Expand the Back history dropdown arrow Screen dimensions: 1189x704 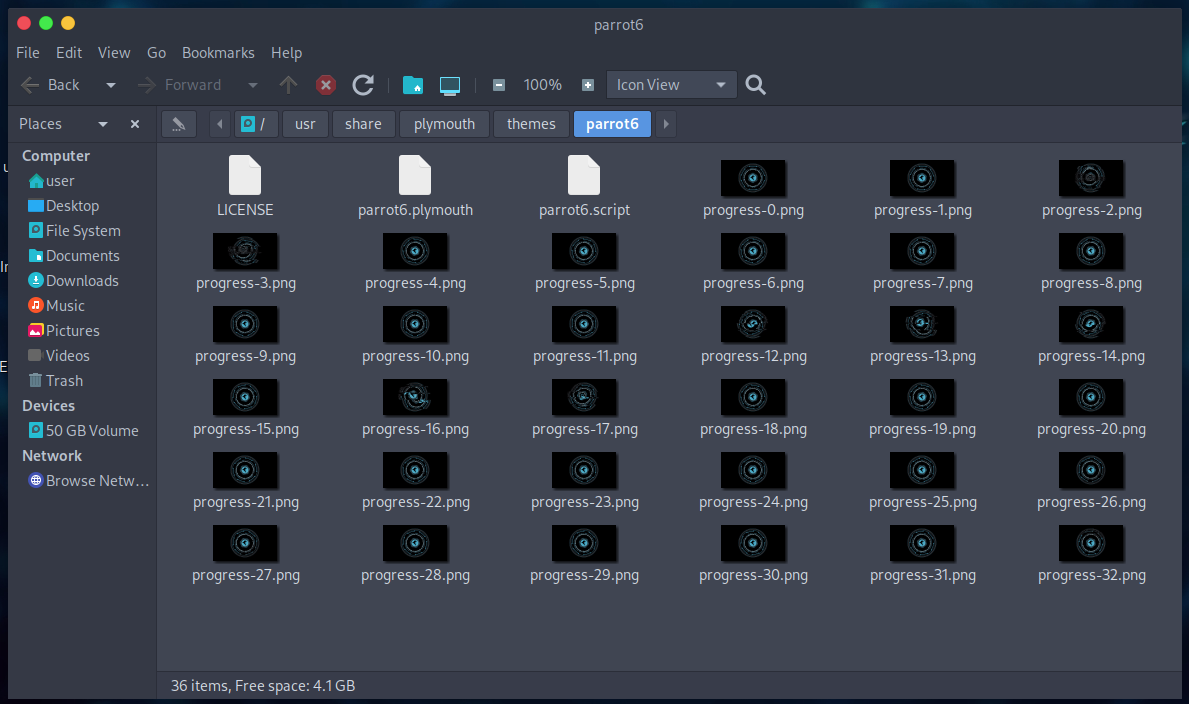point(111,85)
